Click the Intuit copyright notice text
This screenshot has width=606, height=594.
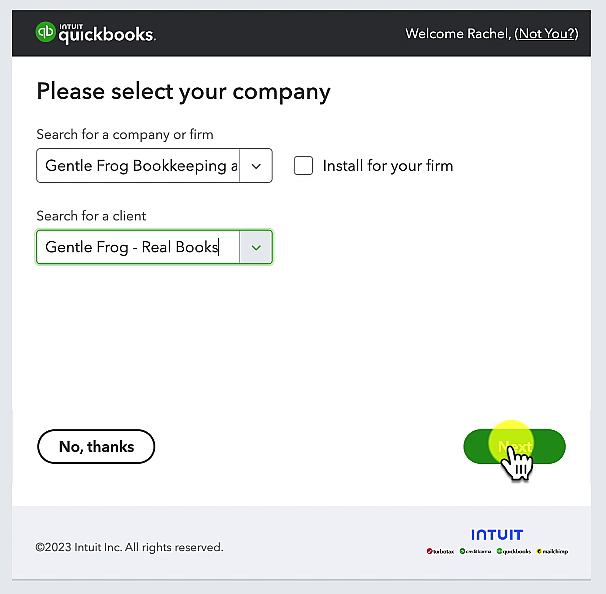point(129,547)
